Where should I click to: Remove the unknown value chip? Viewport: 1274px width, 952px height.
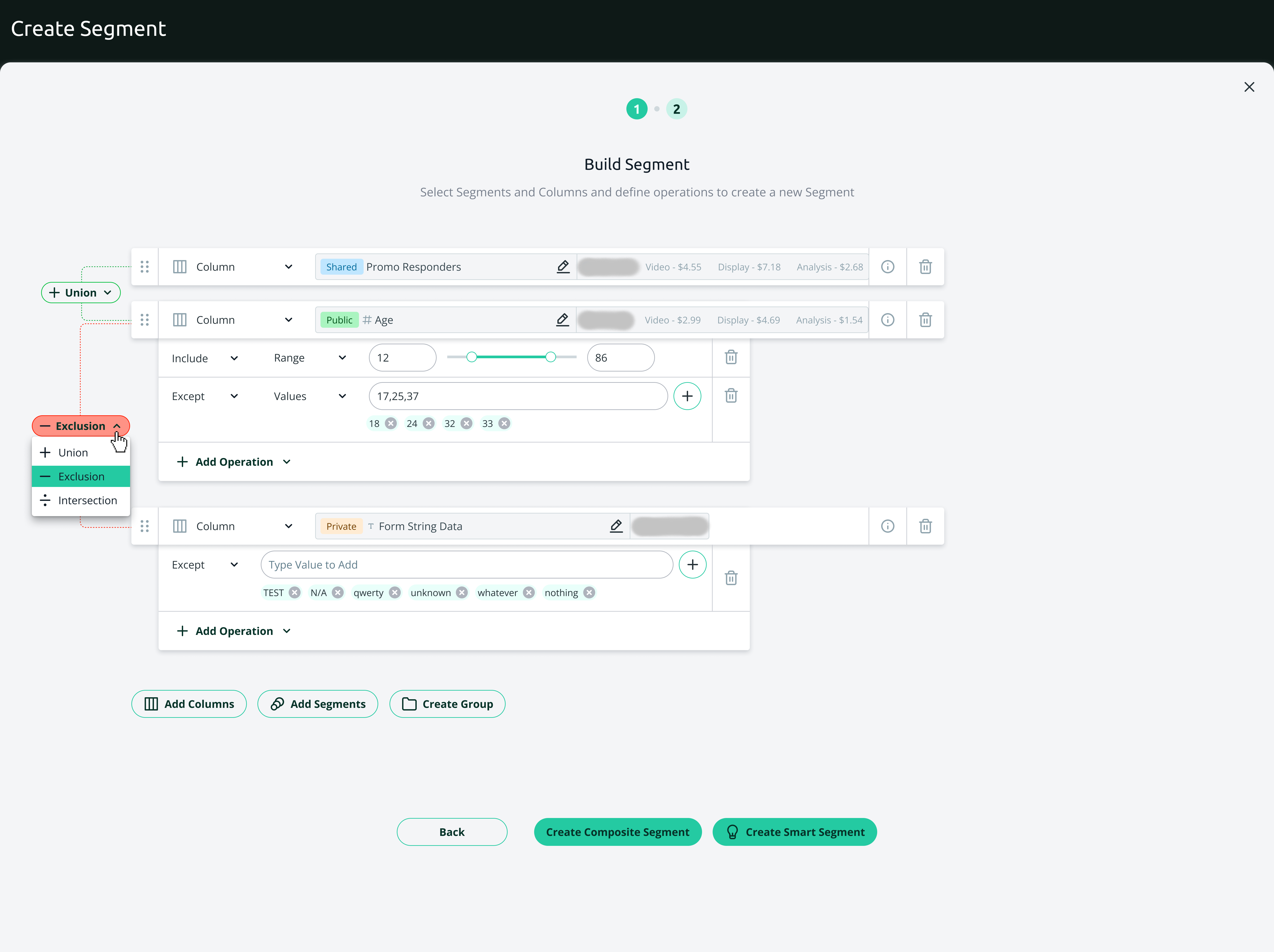point(462,593)
